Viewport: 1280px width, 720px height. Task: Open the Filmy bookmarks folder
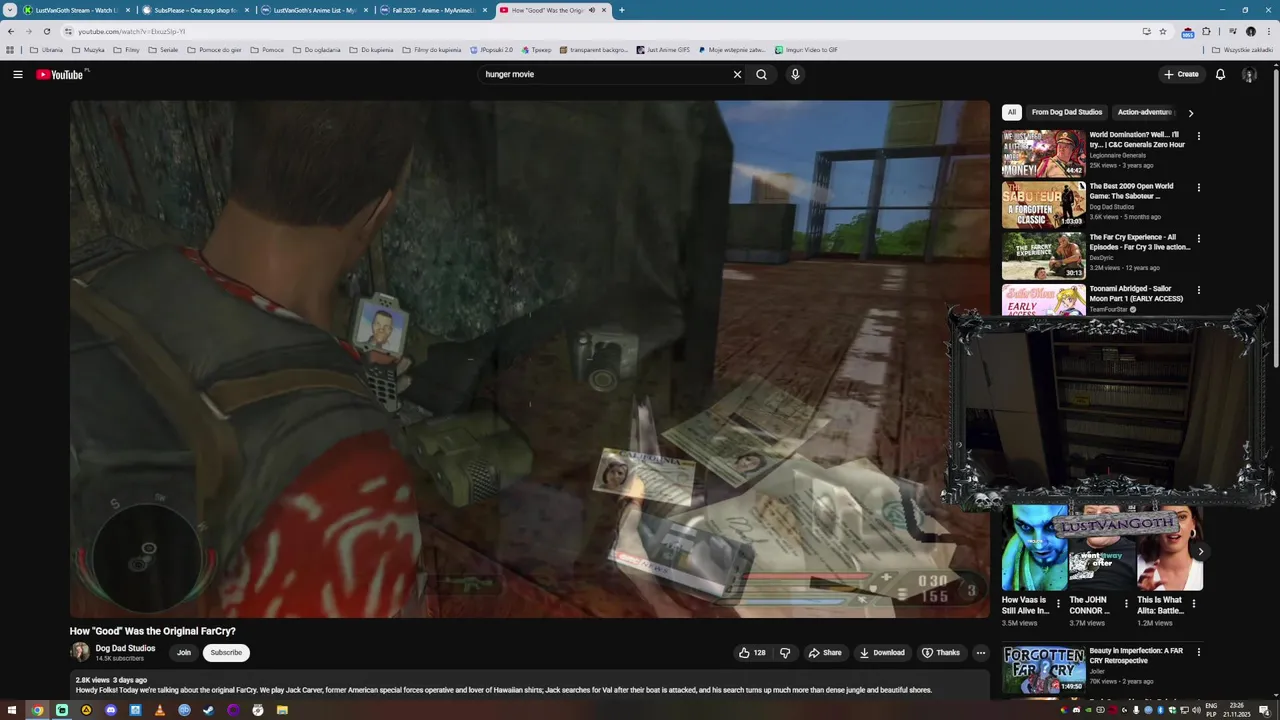pyautogui.click(x=126, y=50)
